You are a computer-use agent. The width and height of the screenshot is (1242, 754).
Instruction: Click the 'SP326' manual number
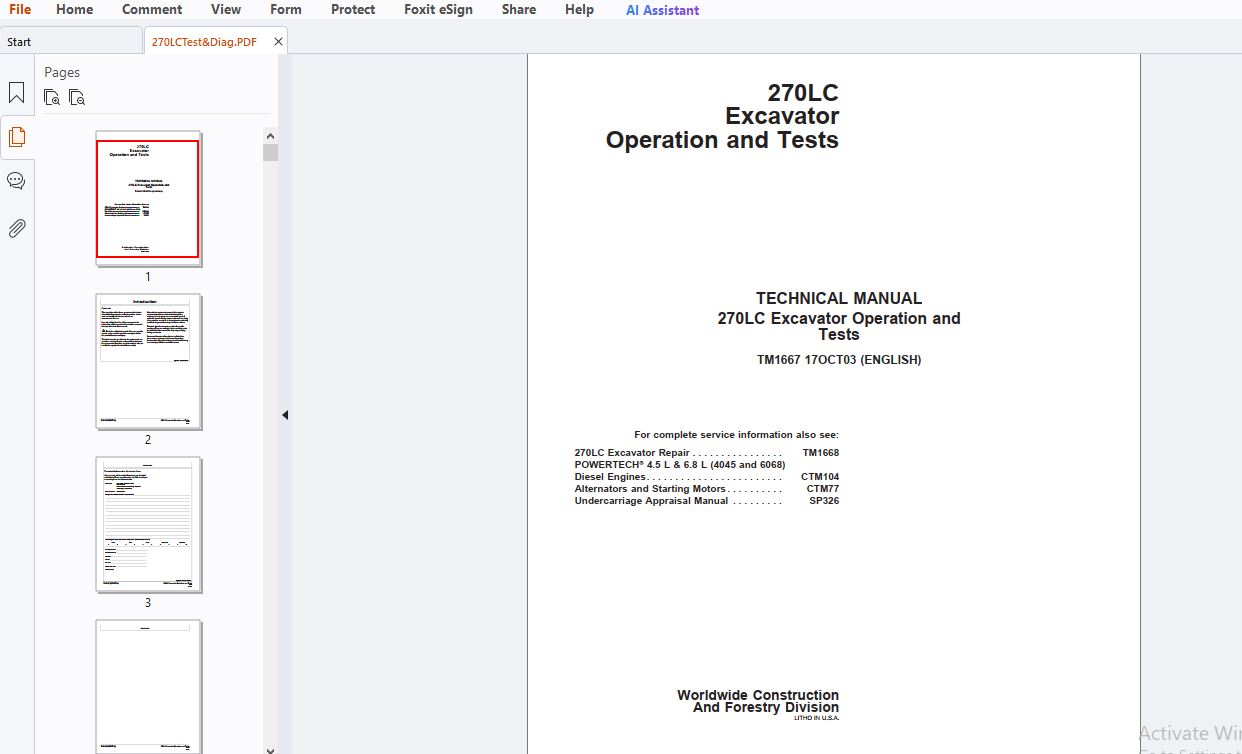pyautogui.click(x=824, y=501)
